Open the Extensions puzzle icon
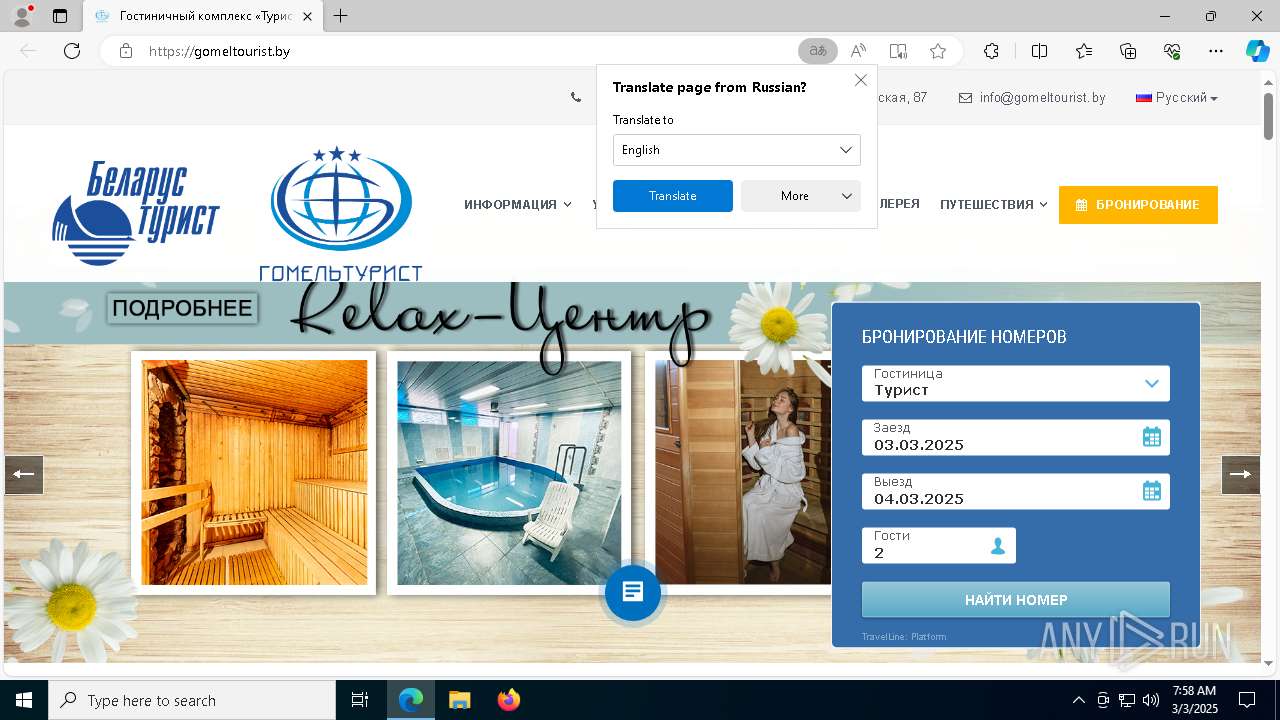The height and width of the screenshot is (720, 1280). pos(991,51)
